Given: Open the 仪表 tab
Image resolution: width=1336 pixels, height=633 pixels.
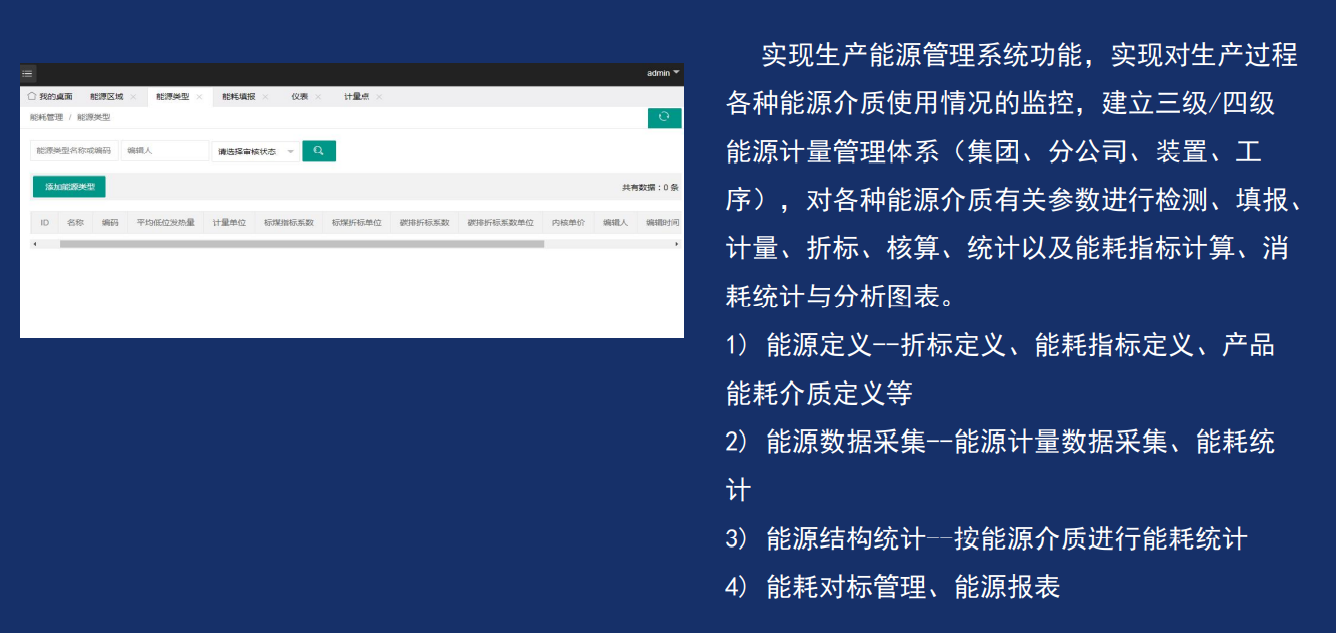Looking at the screenshot, I should (300, 97).
